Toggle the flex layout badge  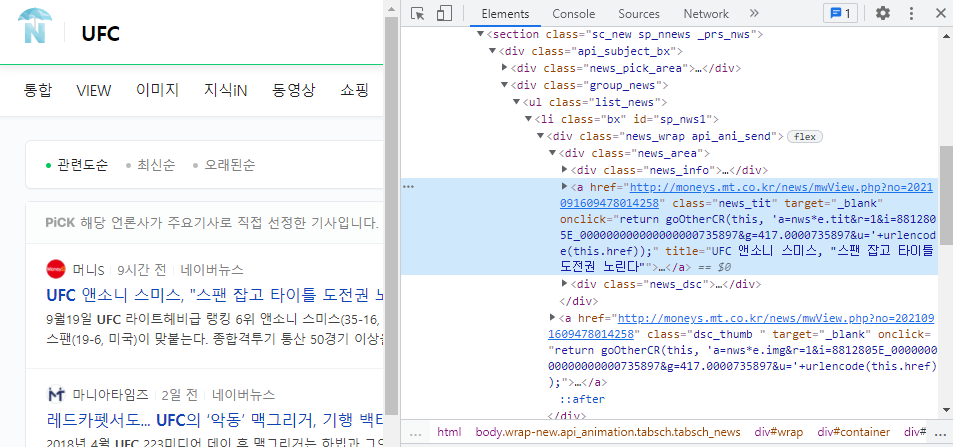point(805,137)
